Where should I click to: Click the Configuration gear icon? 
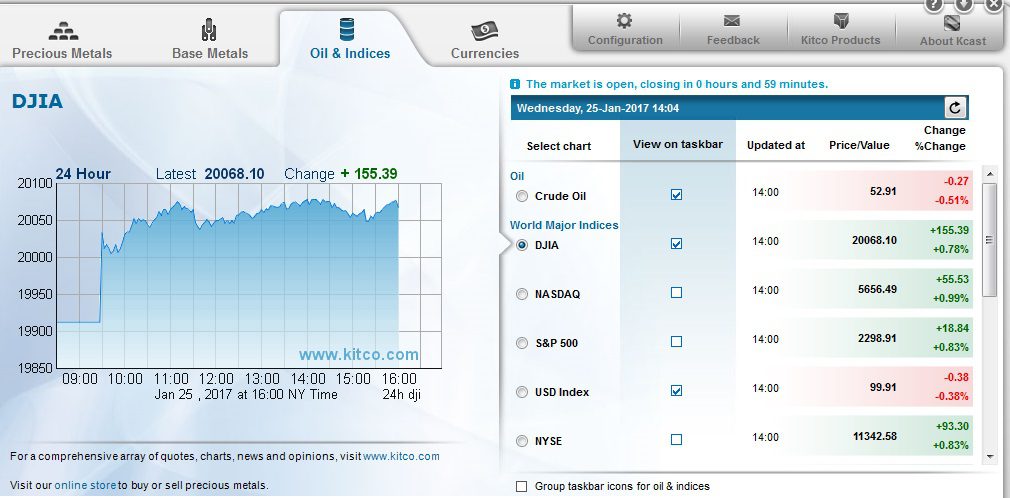624,21
